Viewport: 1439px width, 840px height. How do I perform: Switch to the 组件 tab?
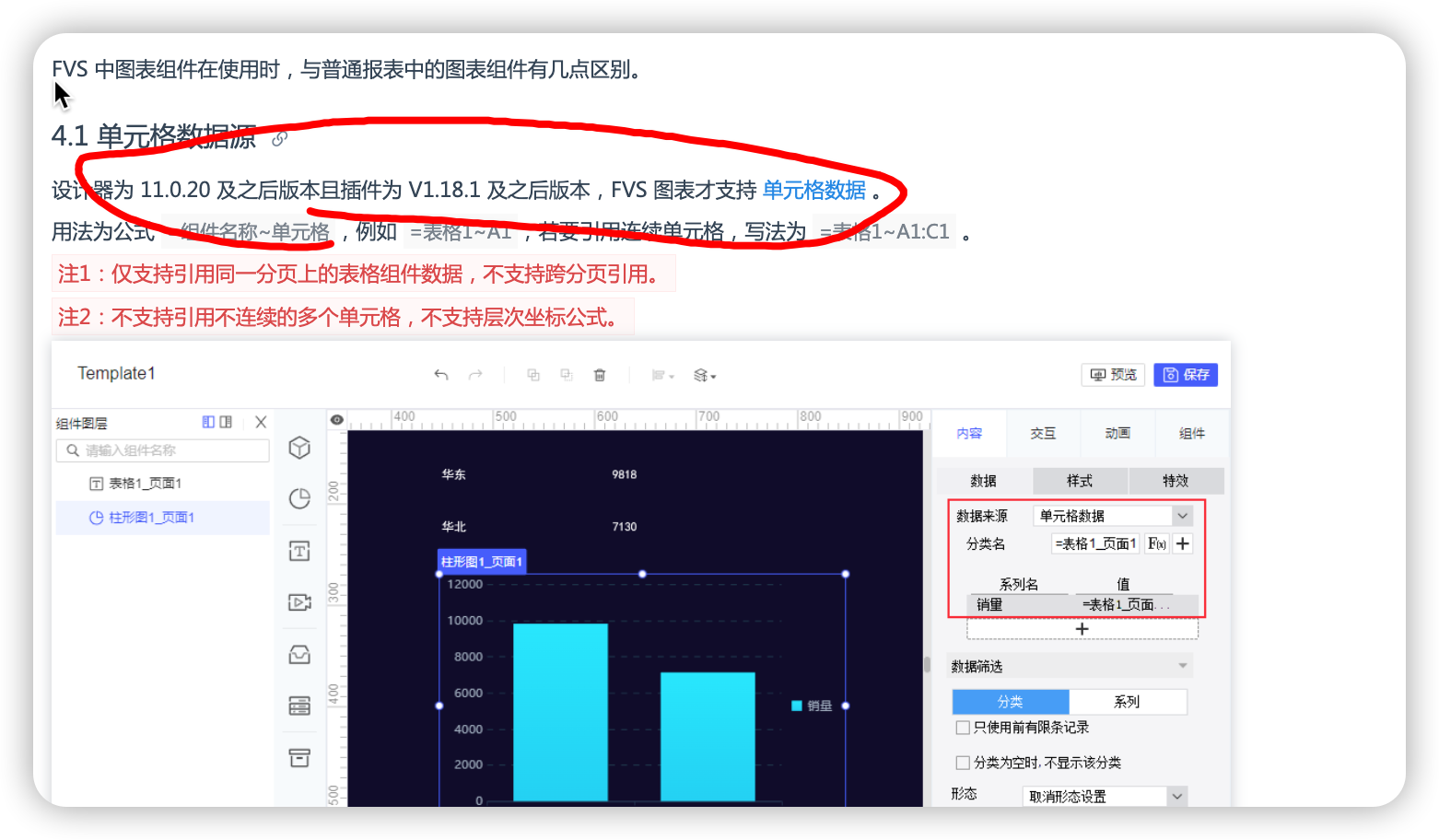[1192, 434]
